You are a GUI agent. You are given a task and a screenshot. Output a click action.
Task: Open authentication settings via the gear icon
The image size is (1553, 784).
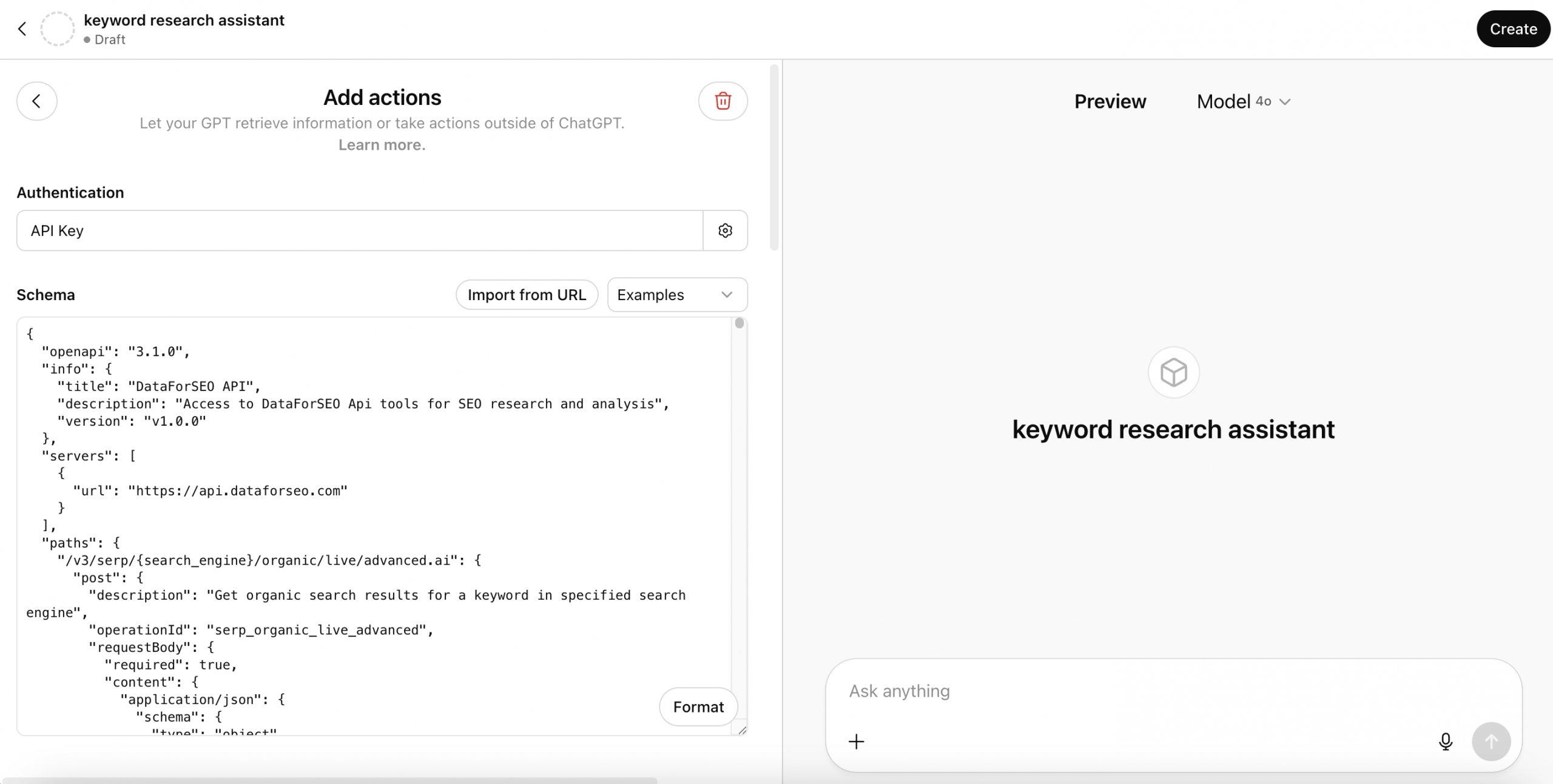tap(725, 230)
